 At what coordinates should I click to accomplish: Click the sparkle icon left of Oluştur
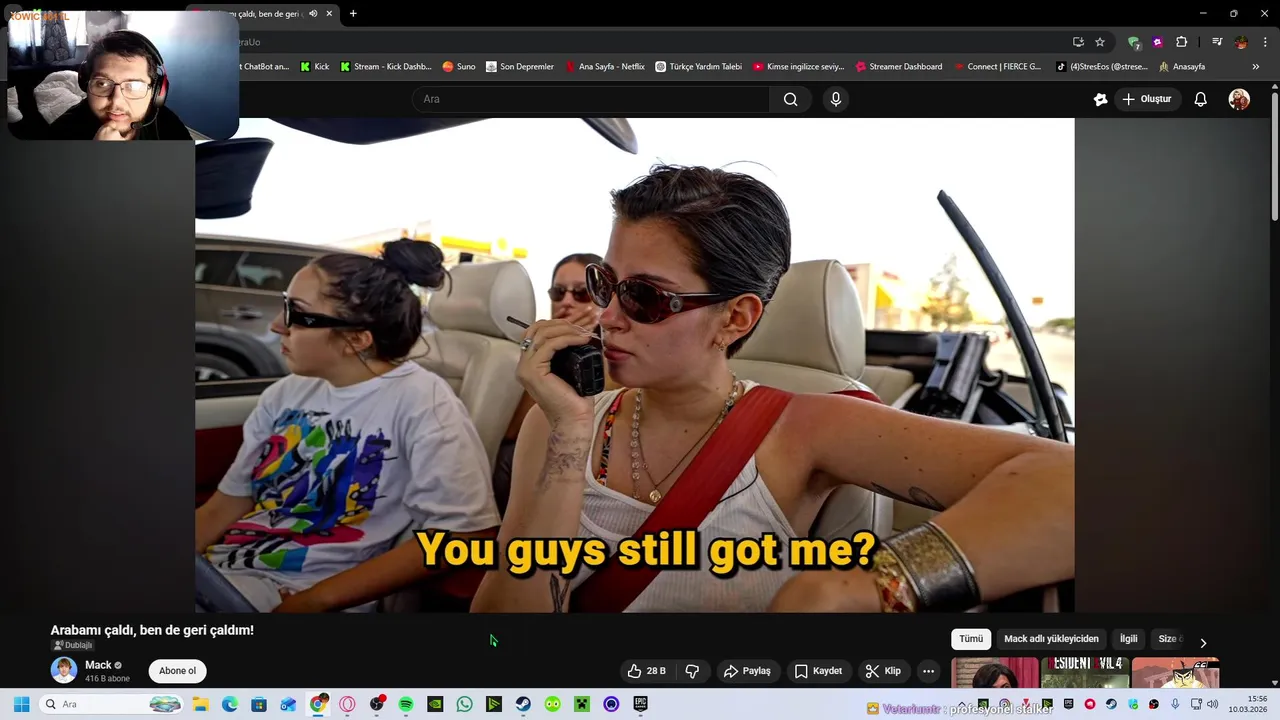[1101, 99]
